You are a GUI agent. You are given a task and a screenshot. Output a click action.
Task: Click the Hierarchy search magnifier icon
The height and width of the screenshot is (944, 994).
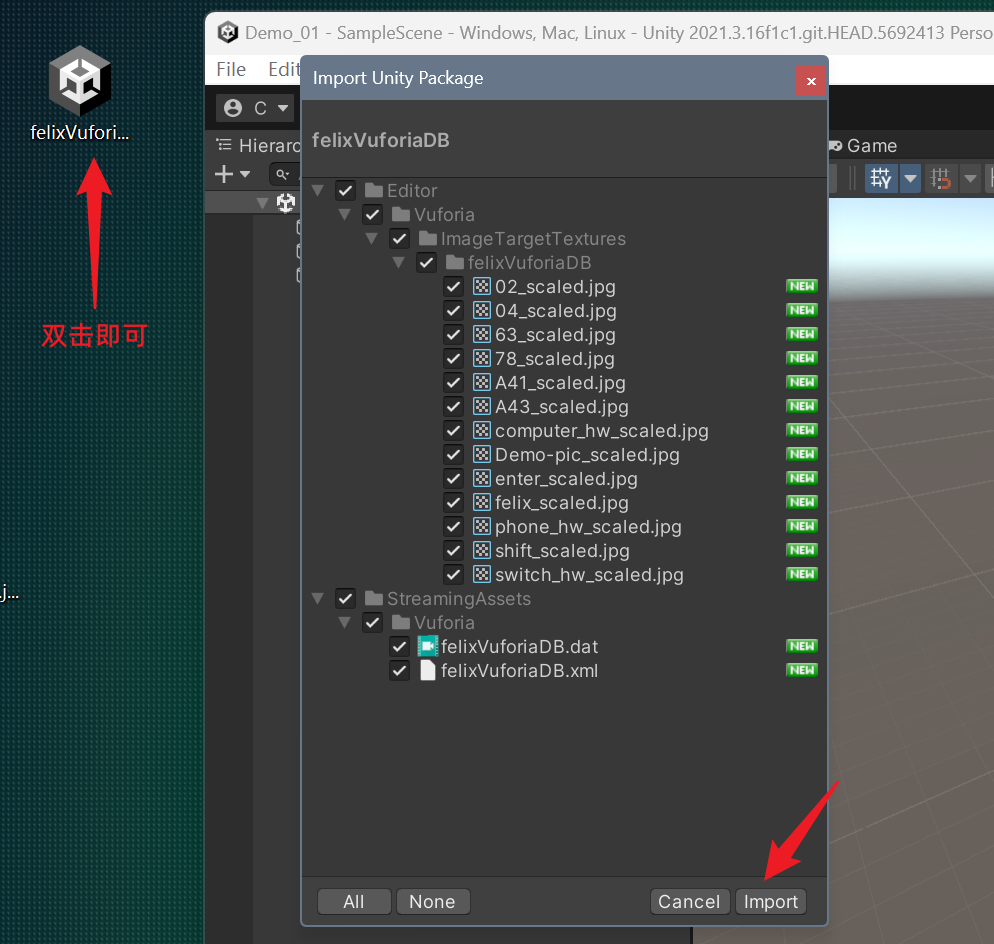point(282,174)
